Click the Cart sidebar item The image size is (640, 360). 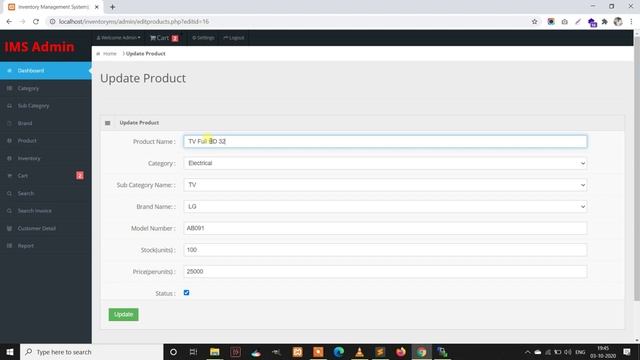pyautogui.click(x=46, y=176)
